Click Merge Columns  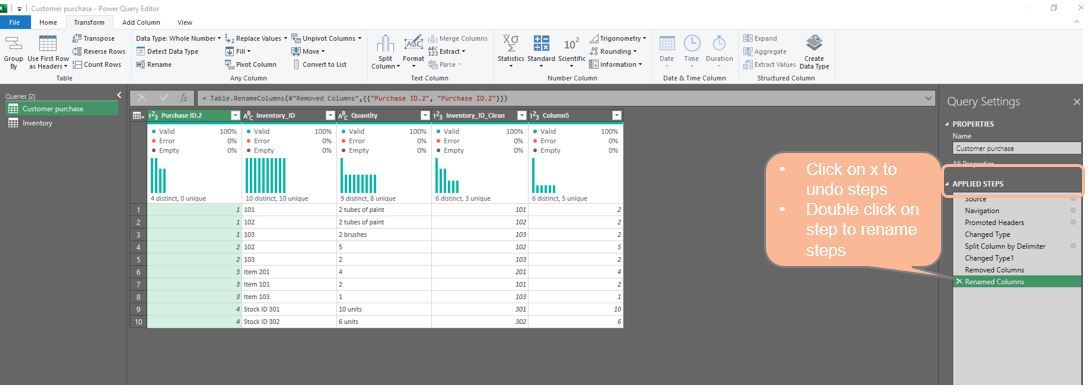point(458,38)
